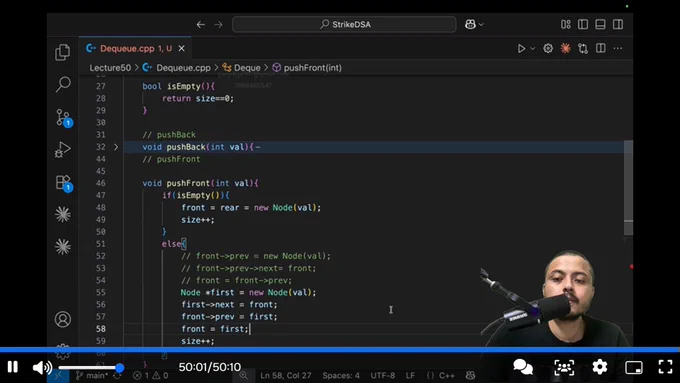Click the first starburst icon in activity bar

[x=63, y=214]
